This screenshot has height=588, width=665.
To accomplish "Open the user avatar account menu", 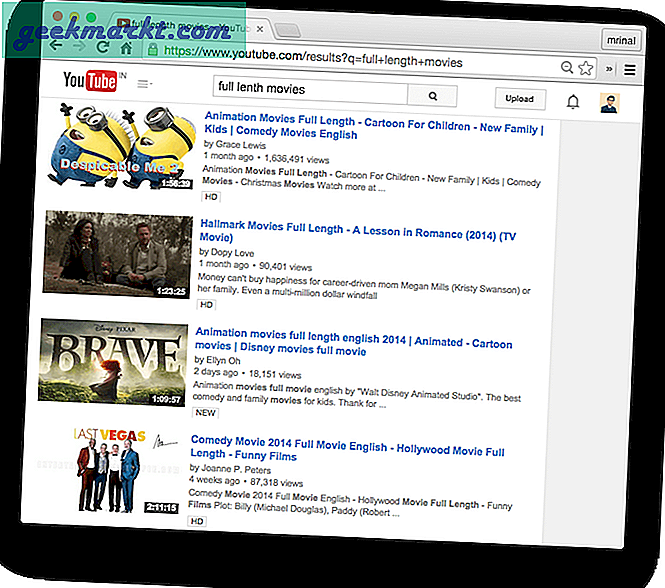I will (609, 102).
